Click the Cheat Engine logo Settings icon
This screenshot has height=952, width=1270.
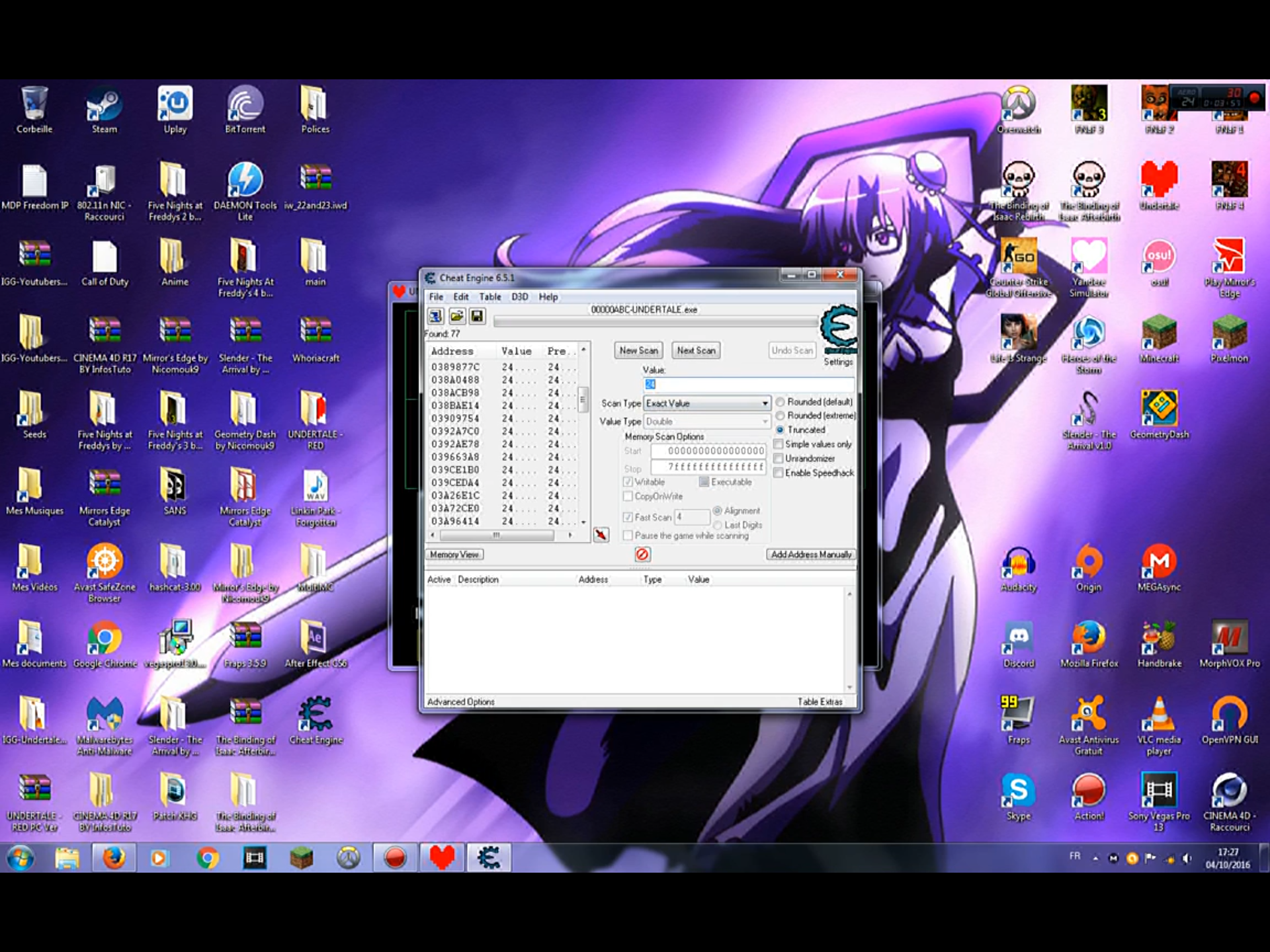[838, 329]
